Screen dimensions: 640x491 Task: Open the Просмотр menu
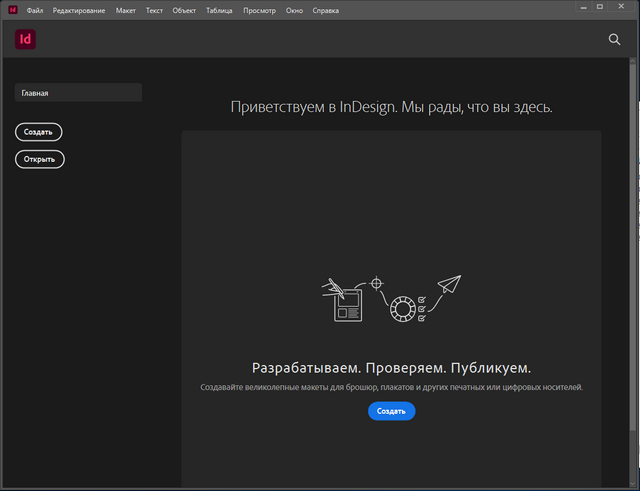259,11
